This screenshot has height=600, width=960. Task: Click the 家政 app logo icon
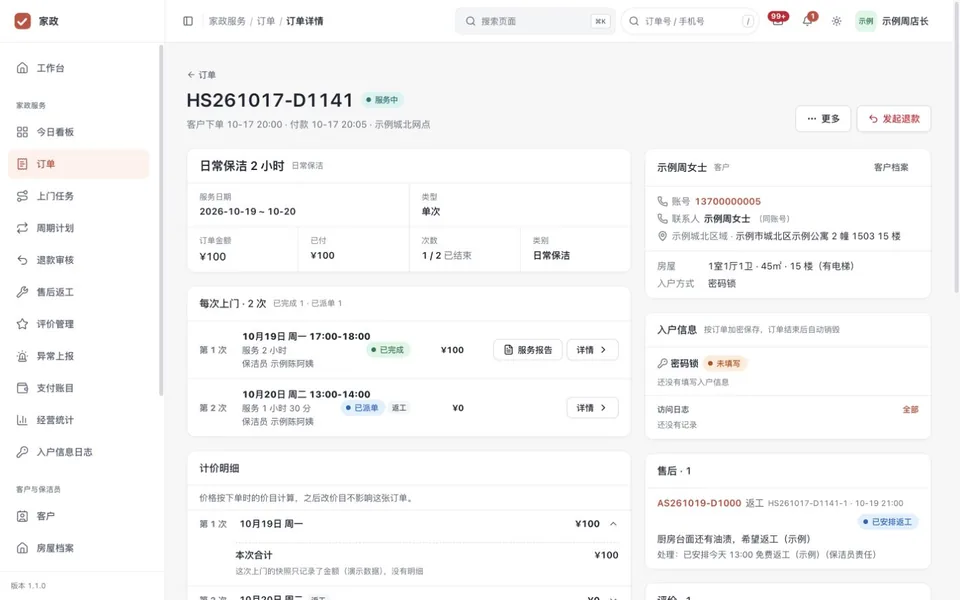click(23, 21)
